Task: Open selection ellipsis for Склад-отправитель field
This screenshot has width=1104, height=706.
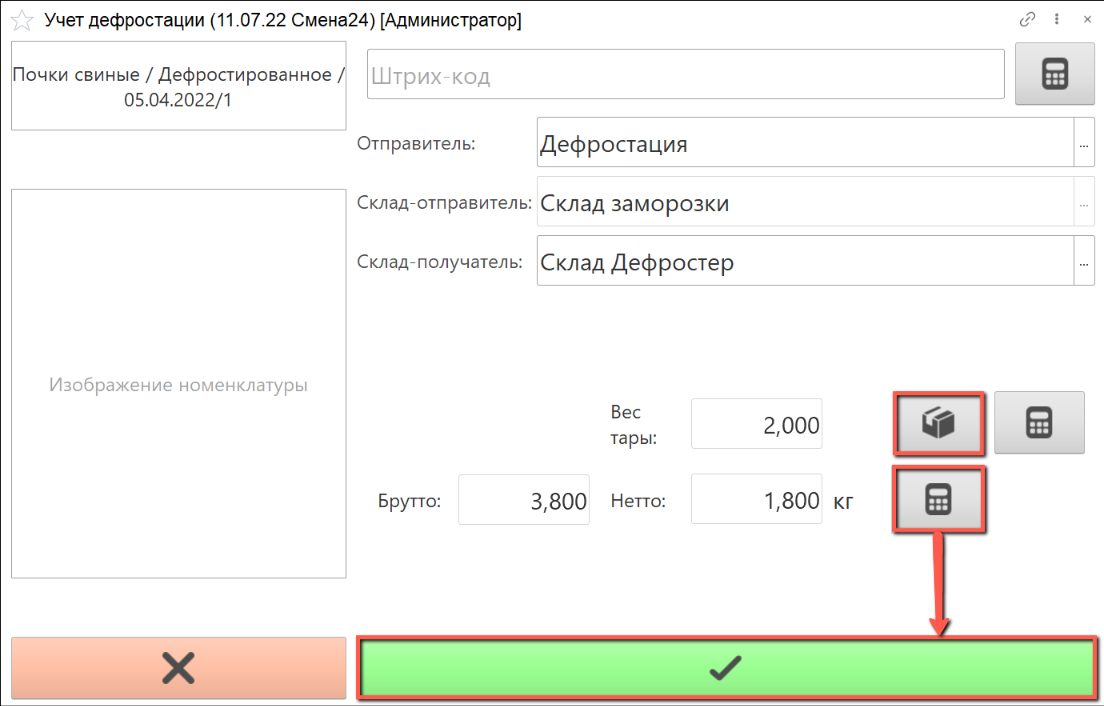Action: 1083,203
